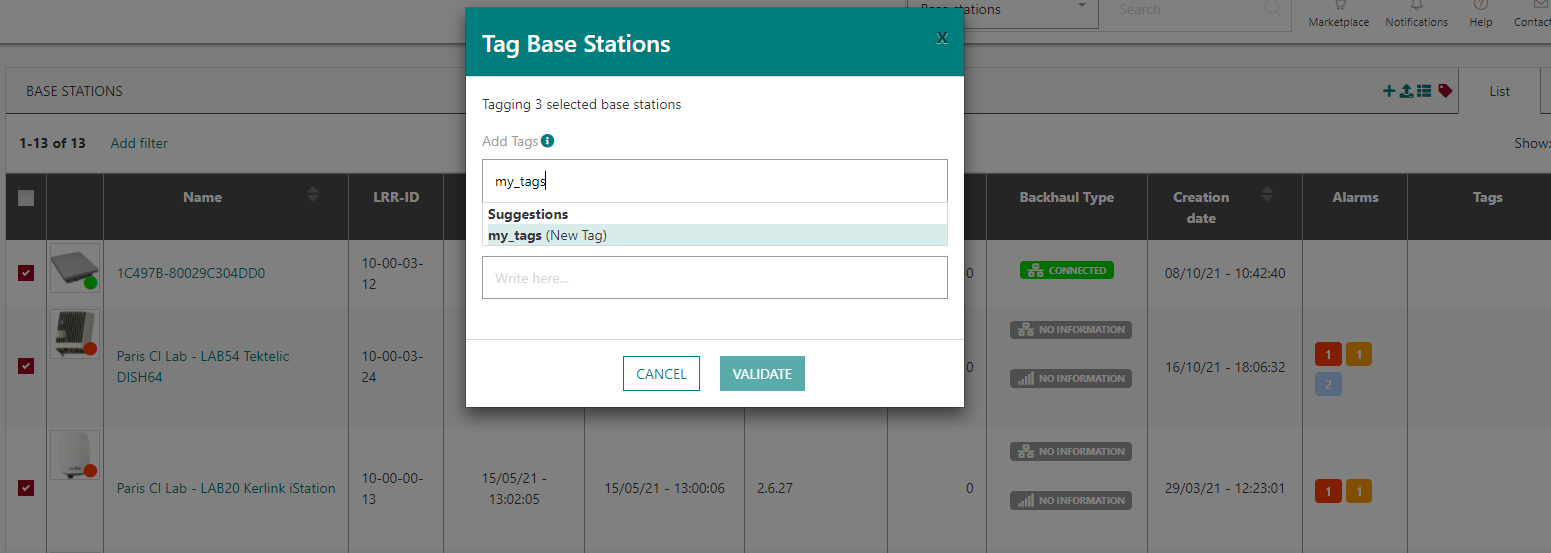This screenshot has height=553, width=1551.
Task: Open the Help question mark icon
Action: tap(1480, 6)
